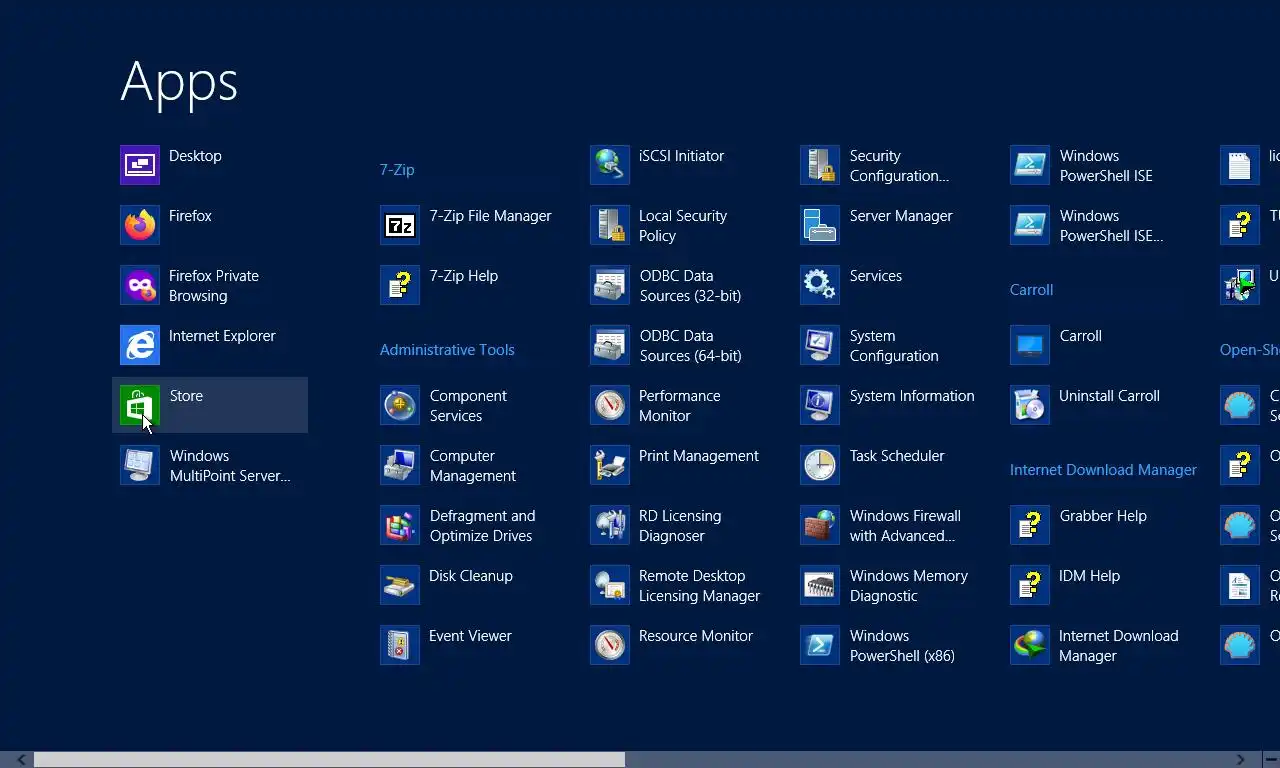
Task: Open the Services gear icon
Action: [x=820, y=285]
